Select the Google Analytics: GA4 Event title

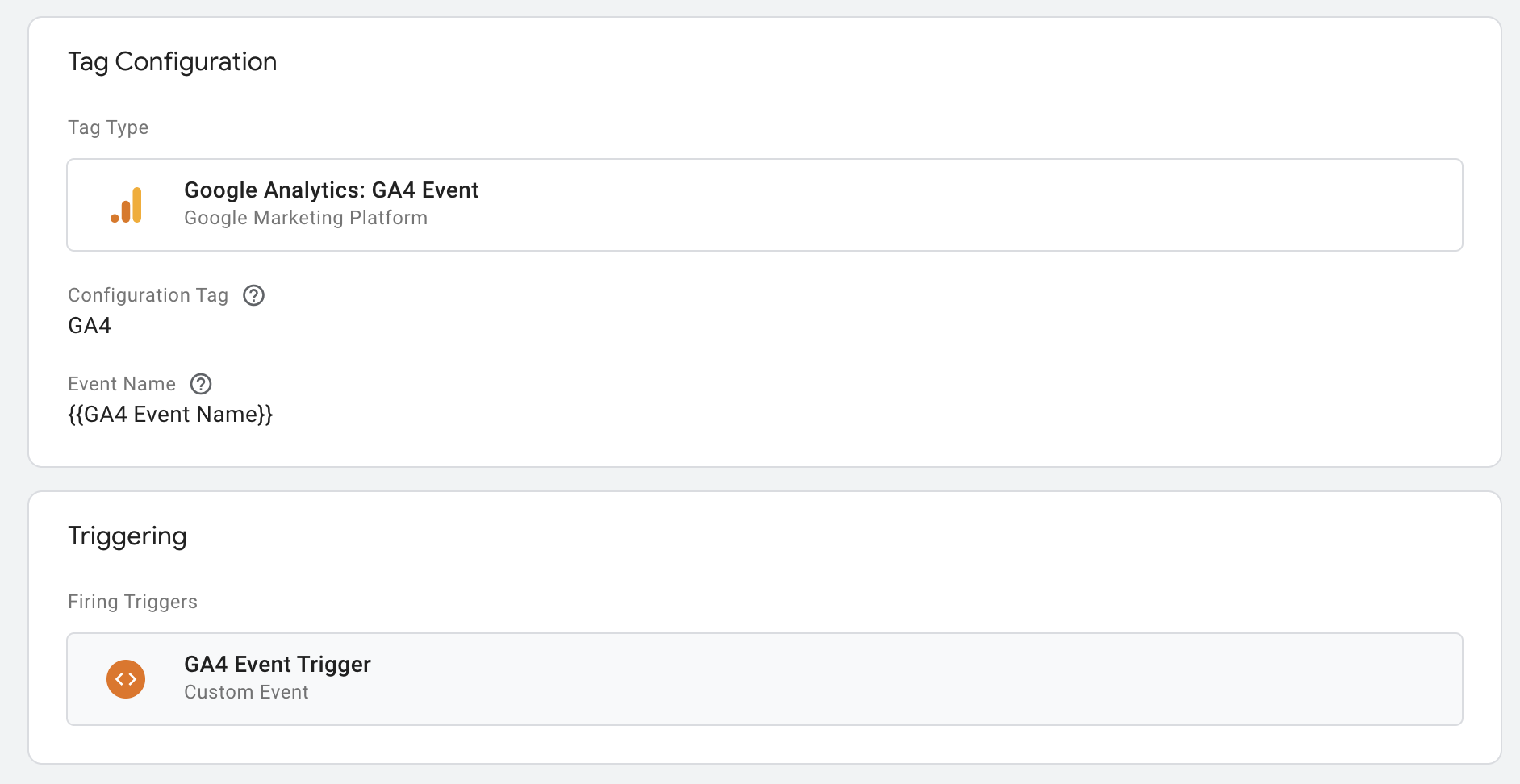point(331,190)
